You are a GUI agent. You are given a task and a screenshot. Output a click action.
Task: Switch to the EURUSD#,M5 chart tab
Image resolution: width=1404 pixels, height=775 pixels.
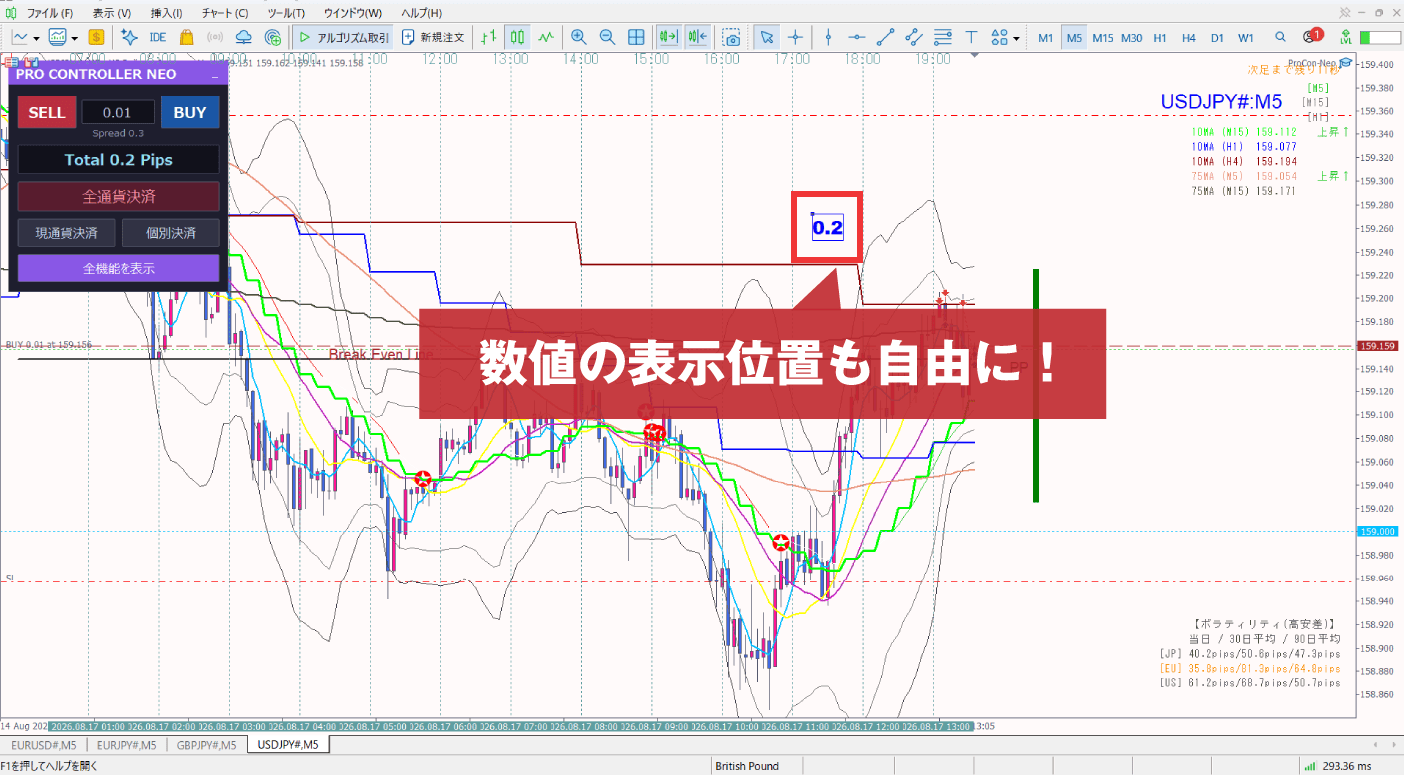(44, 745)
